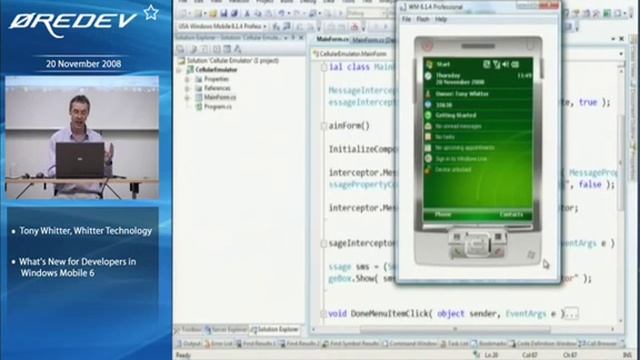The height and width of the screenshot is (360, 640).
Task: Tap Device unlocked on the emulator Today screen
Action: pyautogui.click(x=453, y=169)
